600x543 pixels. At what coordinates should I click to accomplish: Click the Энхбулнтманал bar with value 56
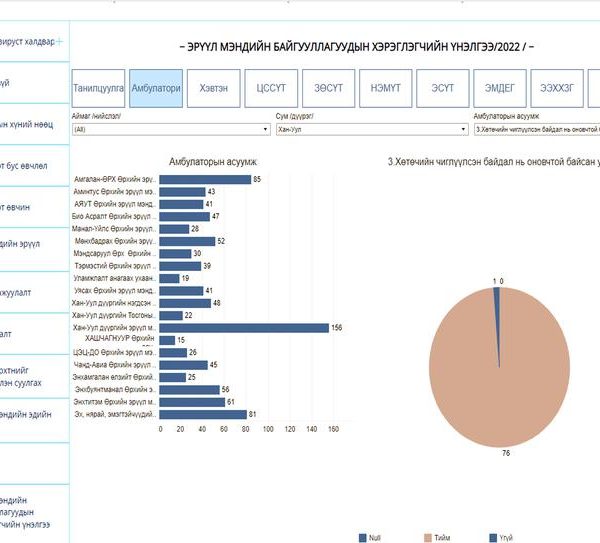(189, 390)
